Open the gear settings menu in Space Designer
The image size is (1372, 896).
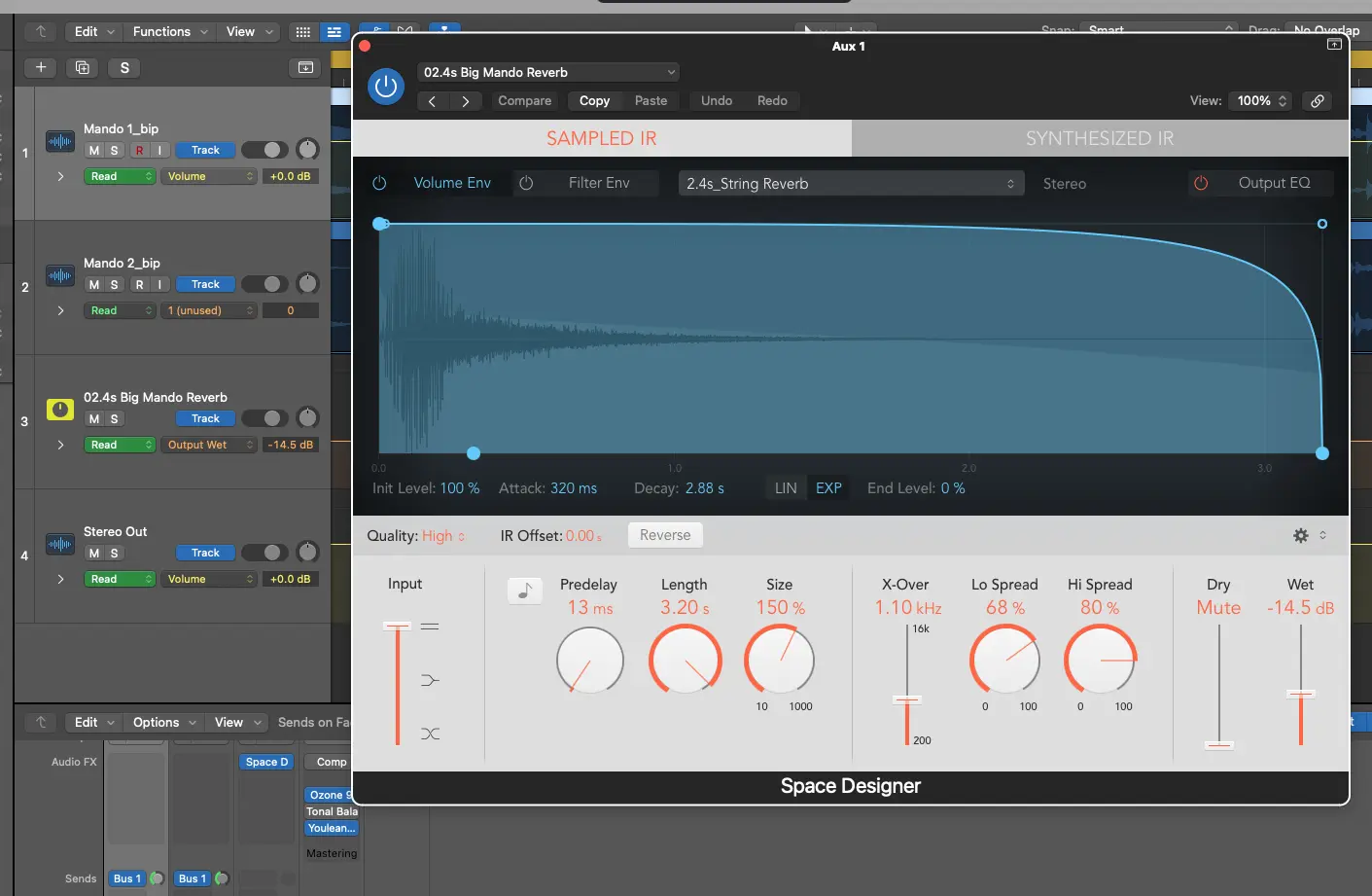(x=1301, y=535)
